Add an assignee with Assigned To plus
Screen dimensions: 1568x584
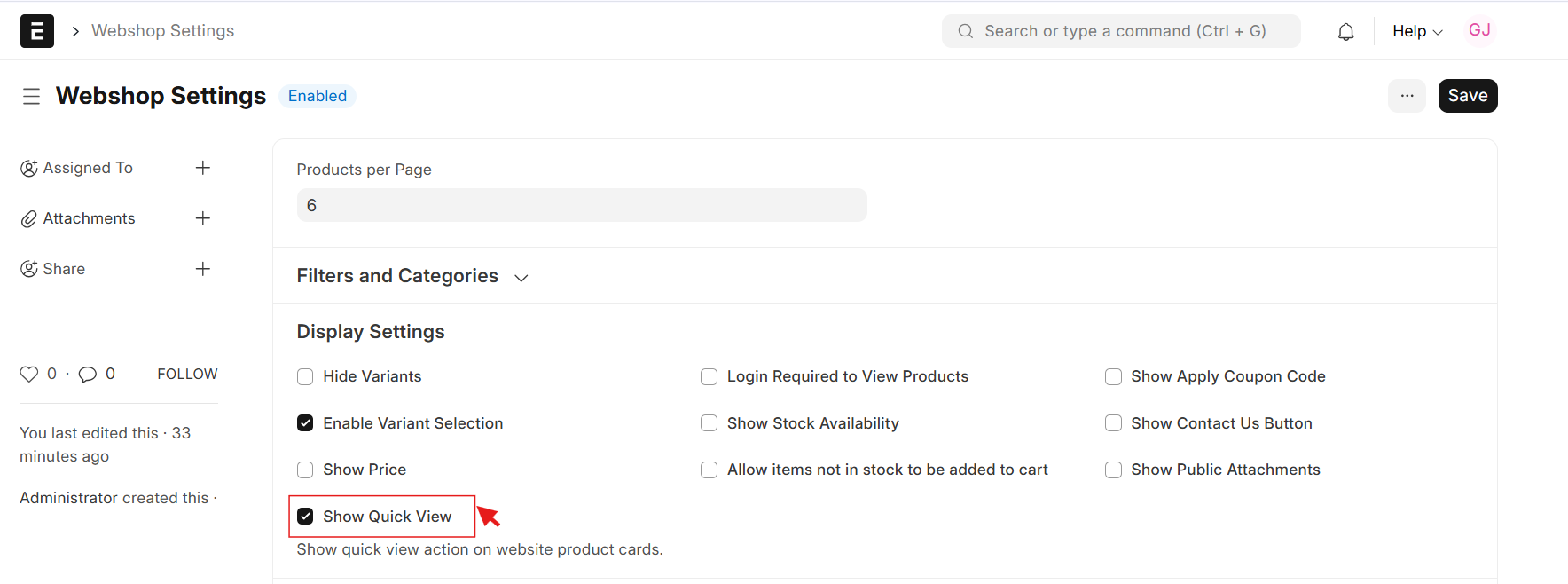[203, 168]
